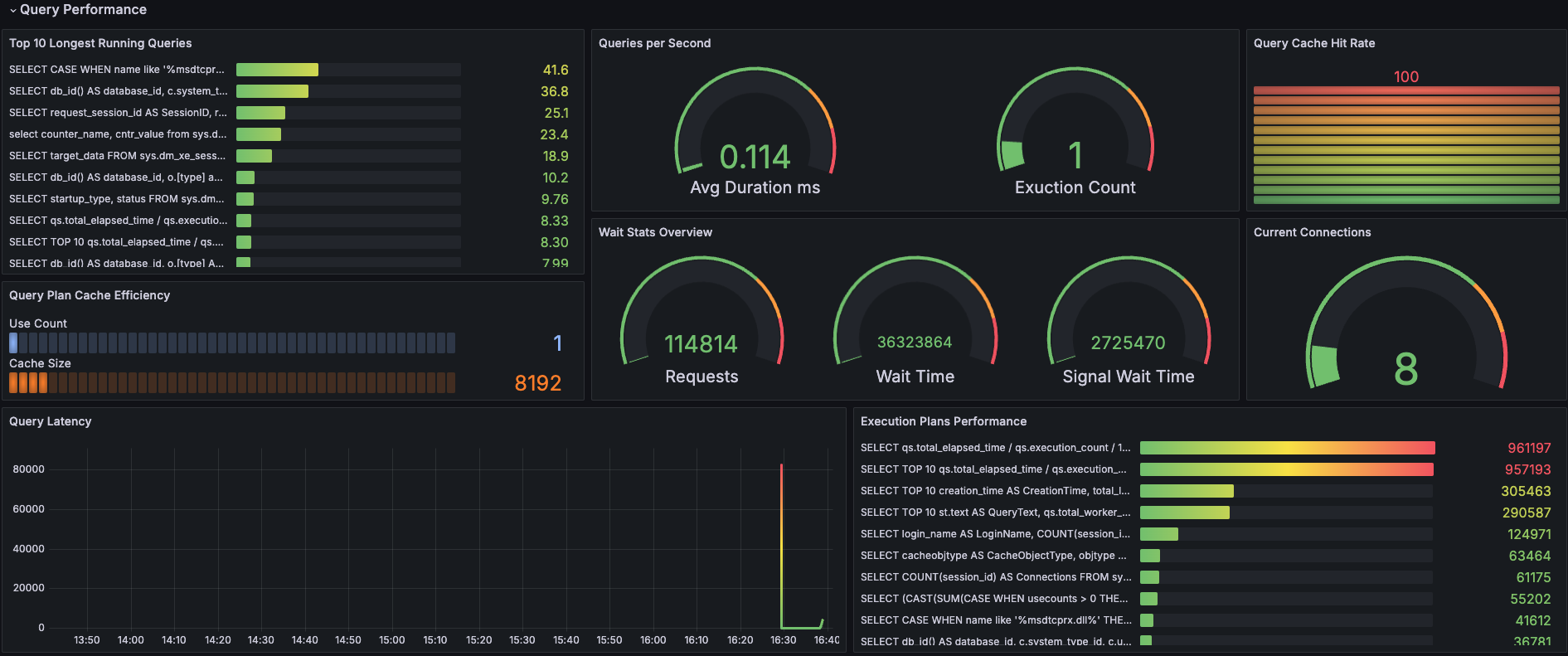Open the Current Connections panel title
Screen dimensions: 1568x656
[x=1312, y=232]
